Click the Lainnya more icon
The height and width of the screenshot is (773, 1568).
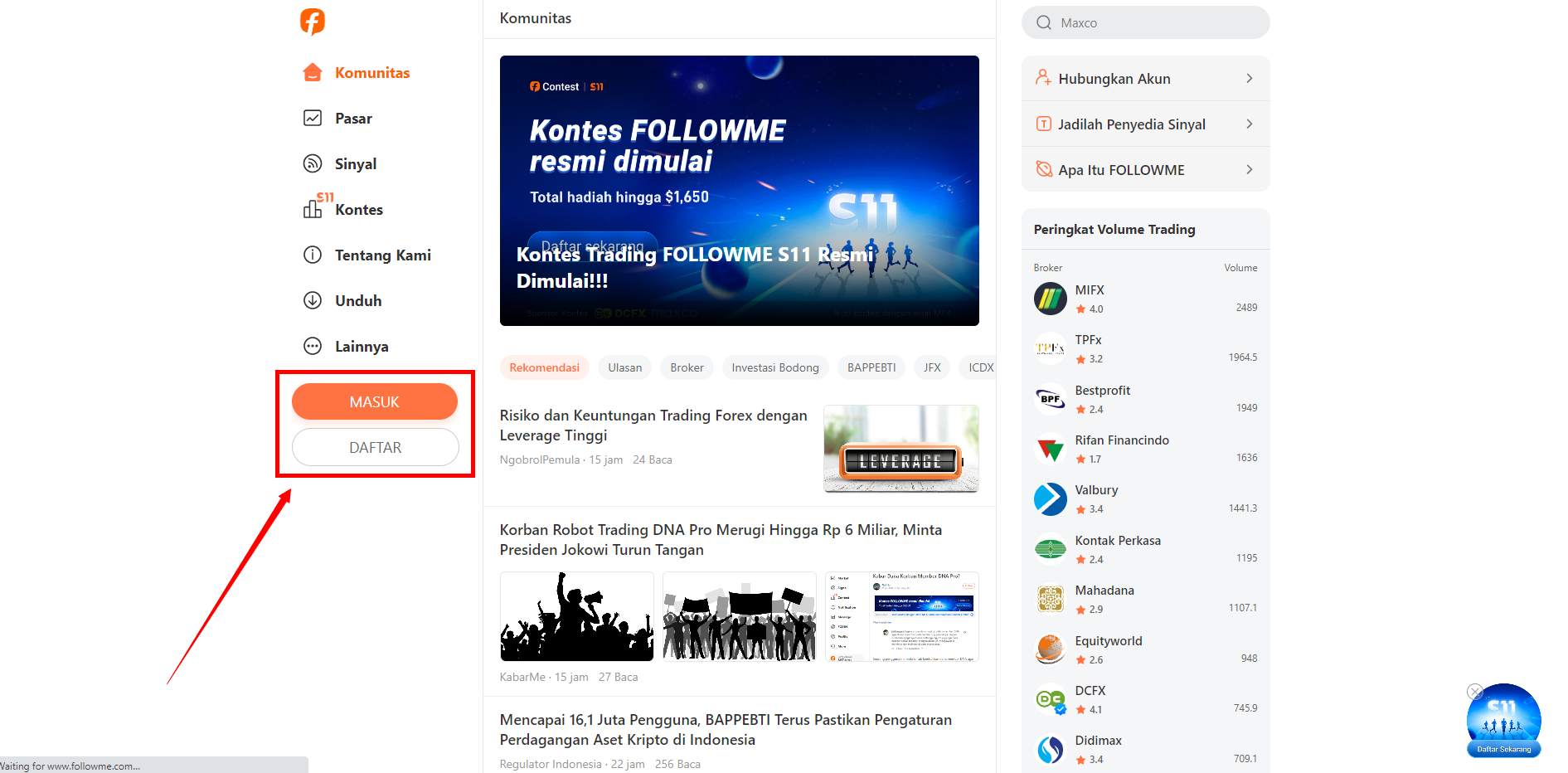coord(313,346)
